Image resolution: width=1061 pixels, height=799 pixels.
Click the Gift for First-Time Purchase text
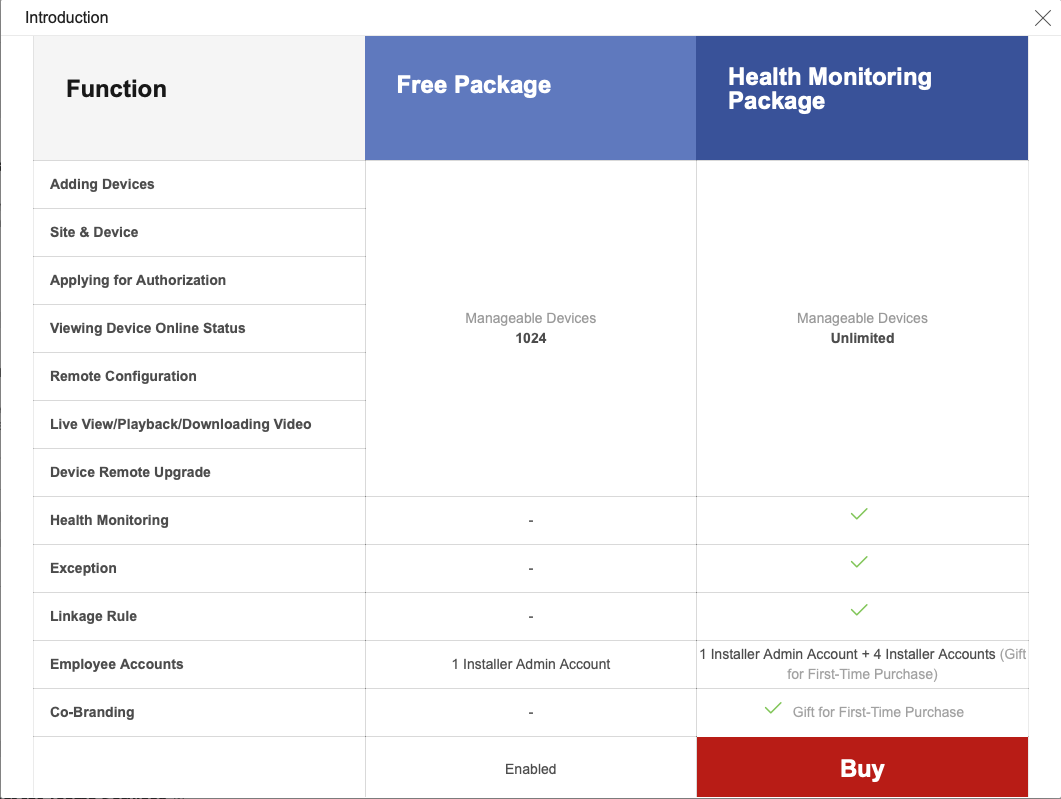pyautogui.click(x=878, y=712)
